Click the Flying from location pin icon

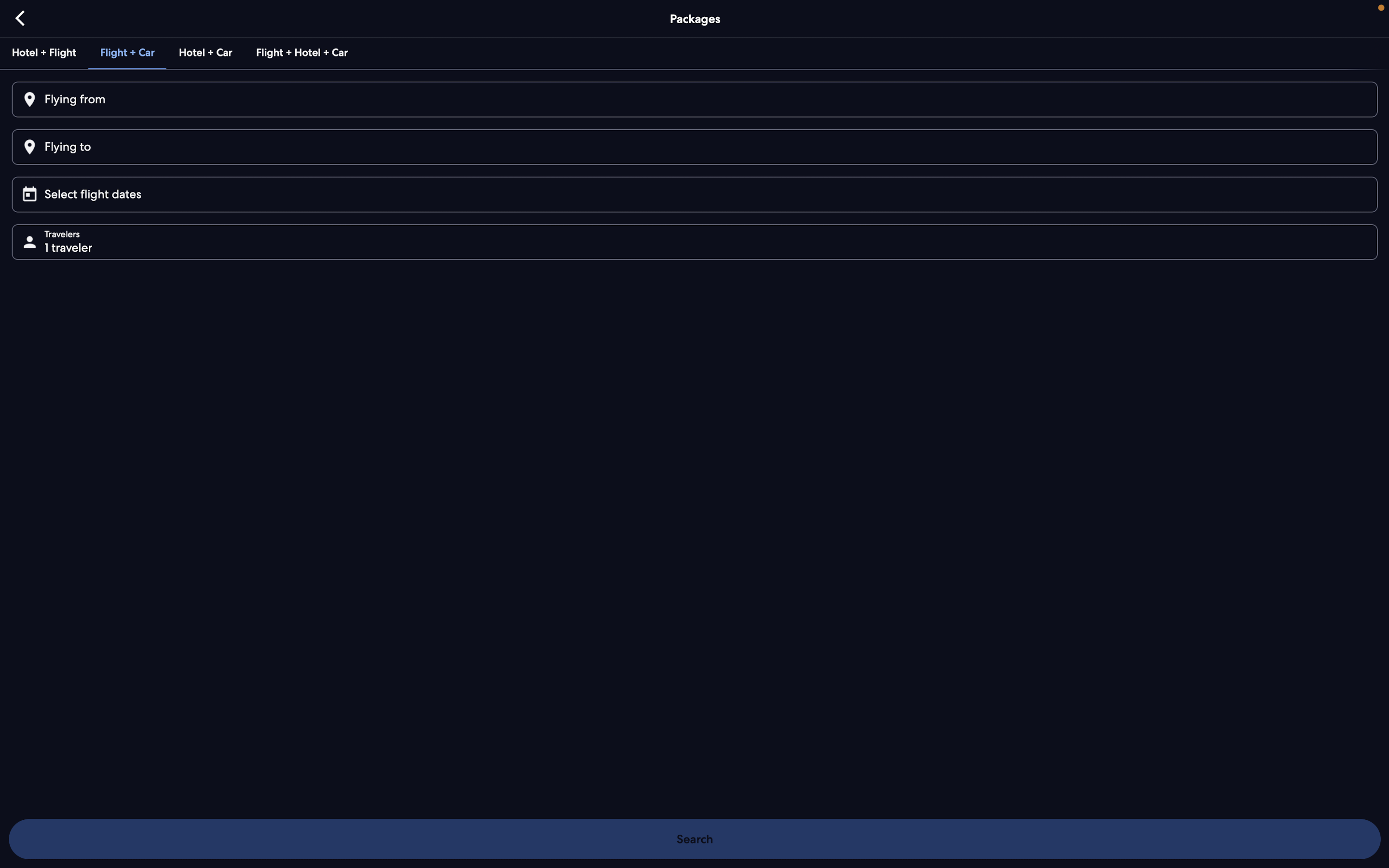pyautogui.click(x=29, y=99)
